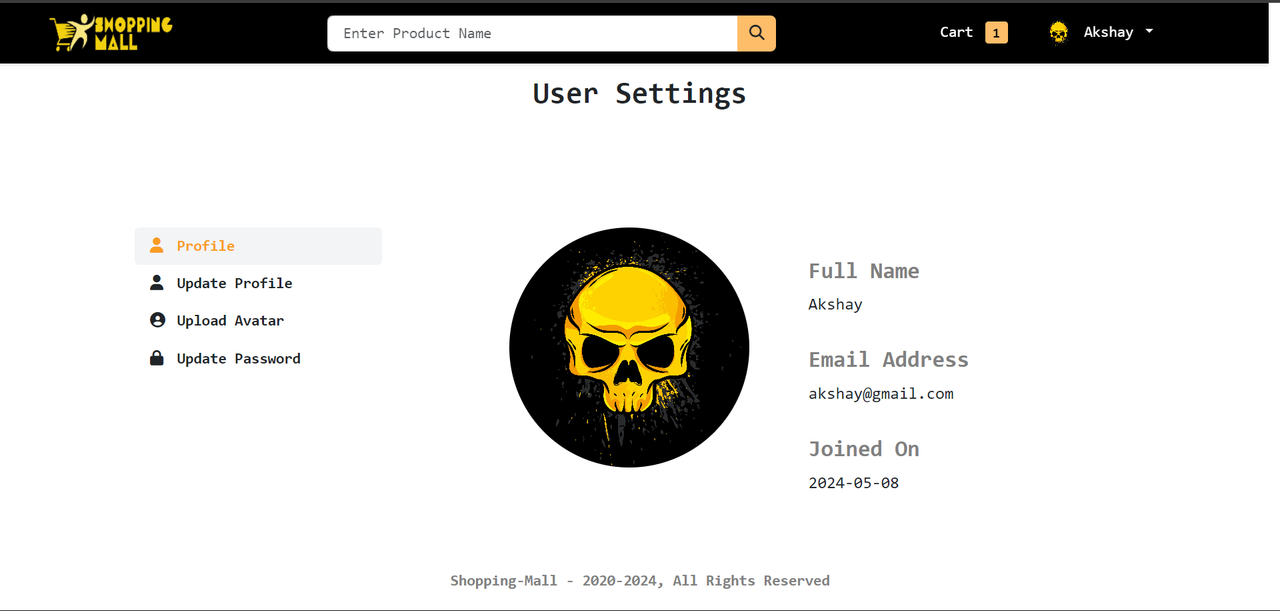Open the Akshay account menu
Image resolution: width=1280 pixels, height=611 pixels.
point(1100,32)
